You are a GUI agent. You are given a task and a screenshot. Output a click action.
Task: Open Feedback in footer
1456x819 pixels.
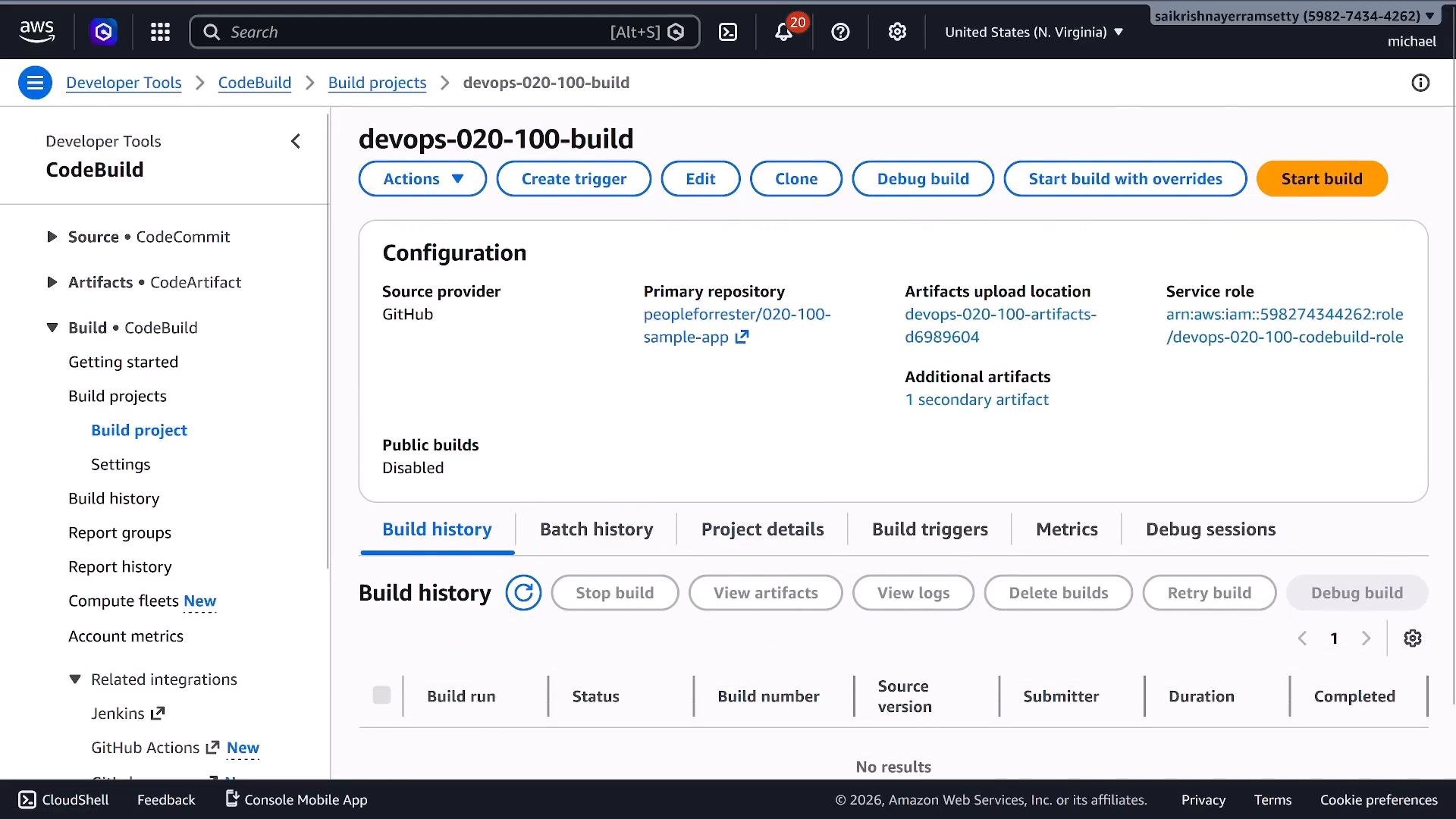coord(166,799)
